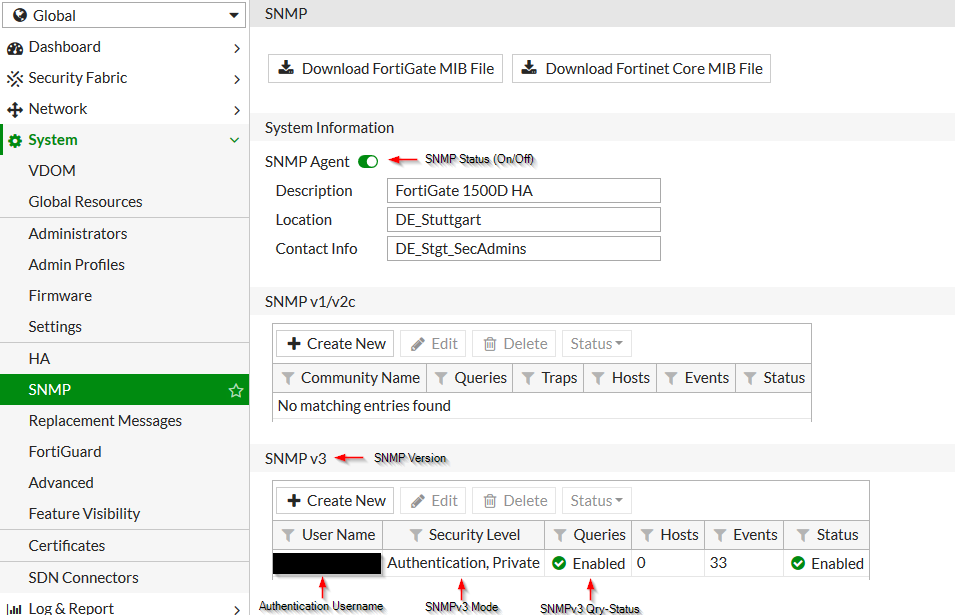The width and height of the screenshot is (955, 615).
Task: Click the Contact Info input field
Action: pyautogui.click(x=524, y=248)
